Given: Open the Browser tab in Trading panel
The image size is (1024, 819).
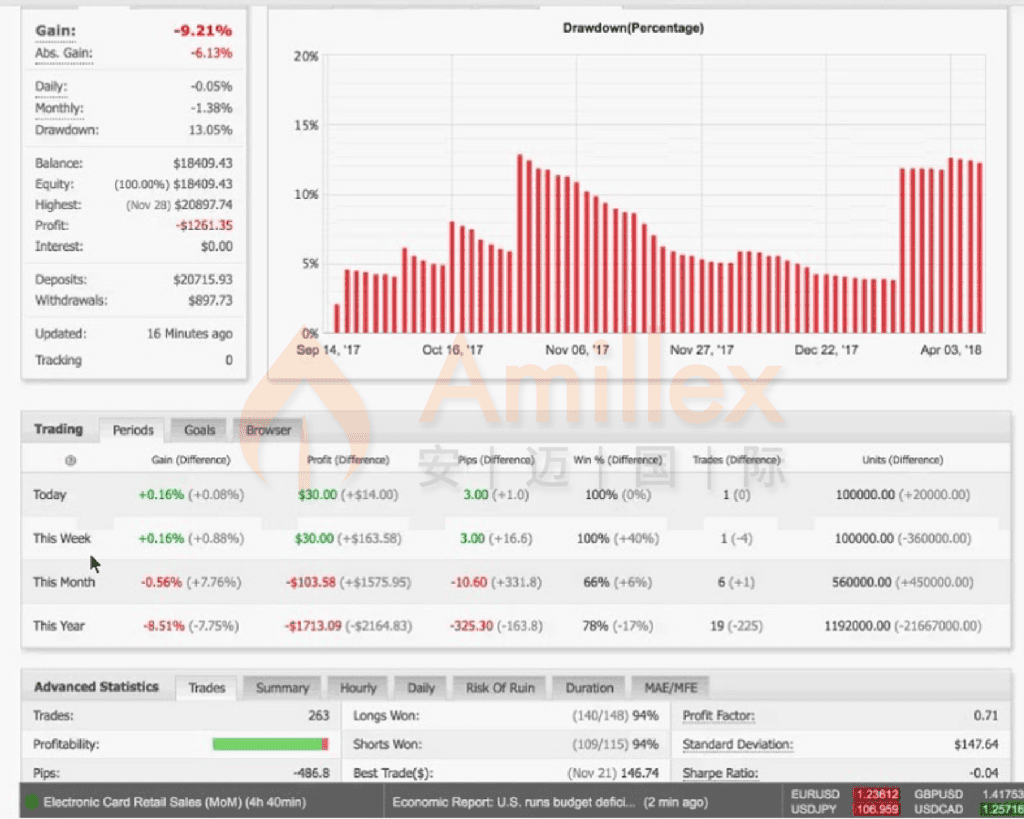Looking at the screenshot, I should 268,430.
